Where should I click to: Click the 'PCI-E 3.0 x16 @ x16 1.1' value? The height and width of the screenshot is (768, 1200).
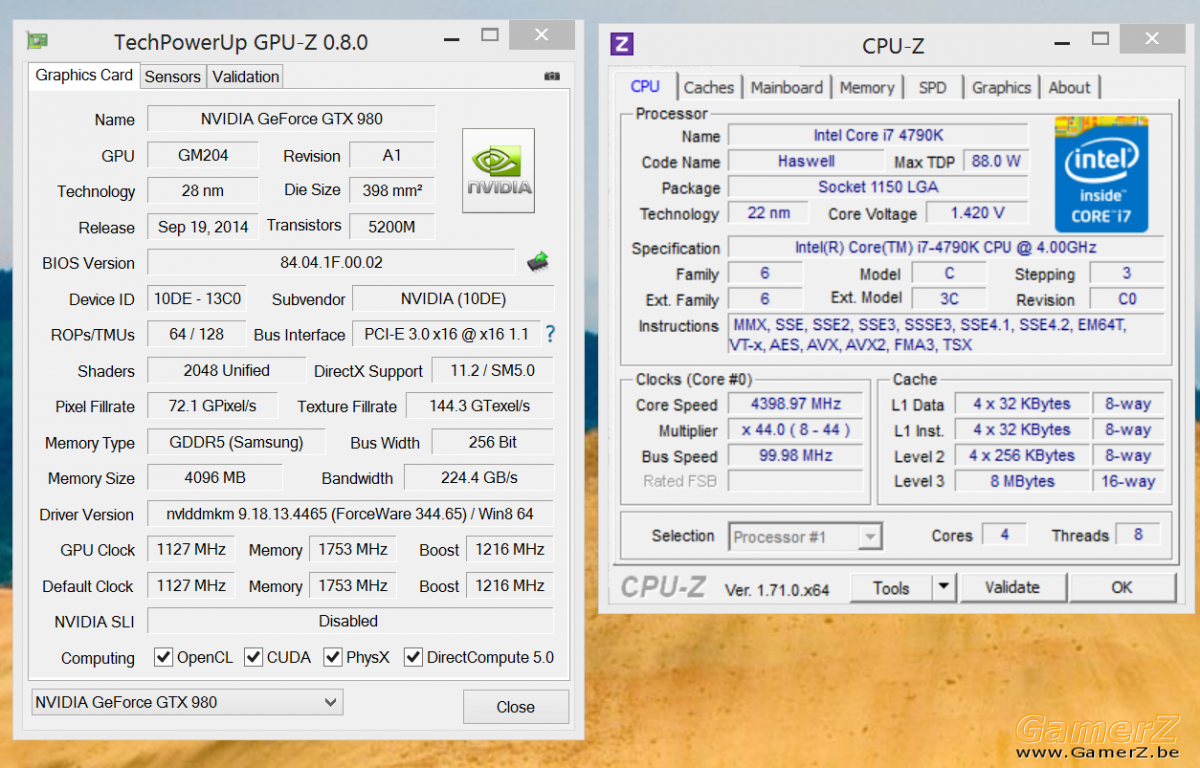(446, 334)
